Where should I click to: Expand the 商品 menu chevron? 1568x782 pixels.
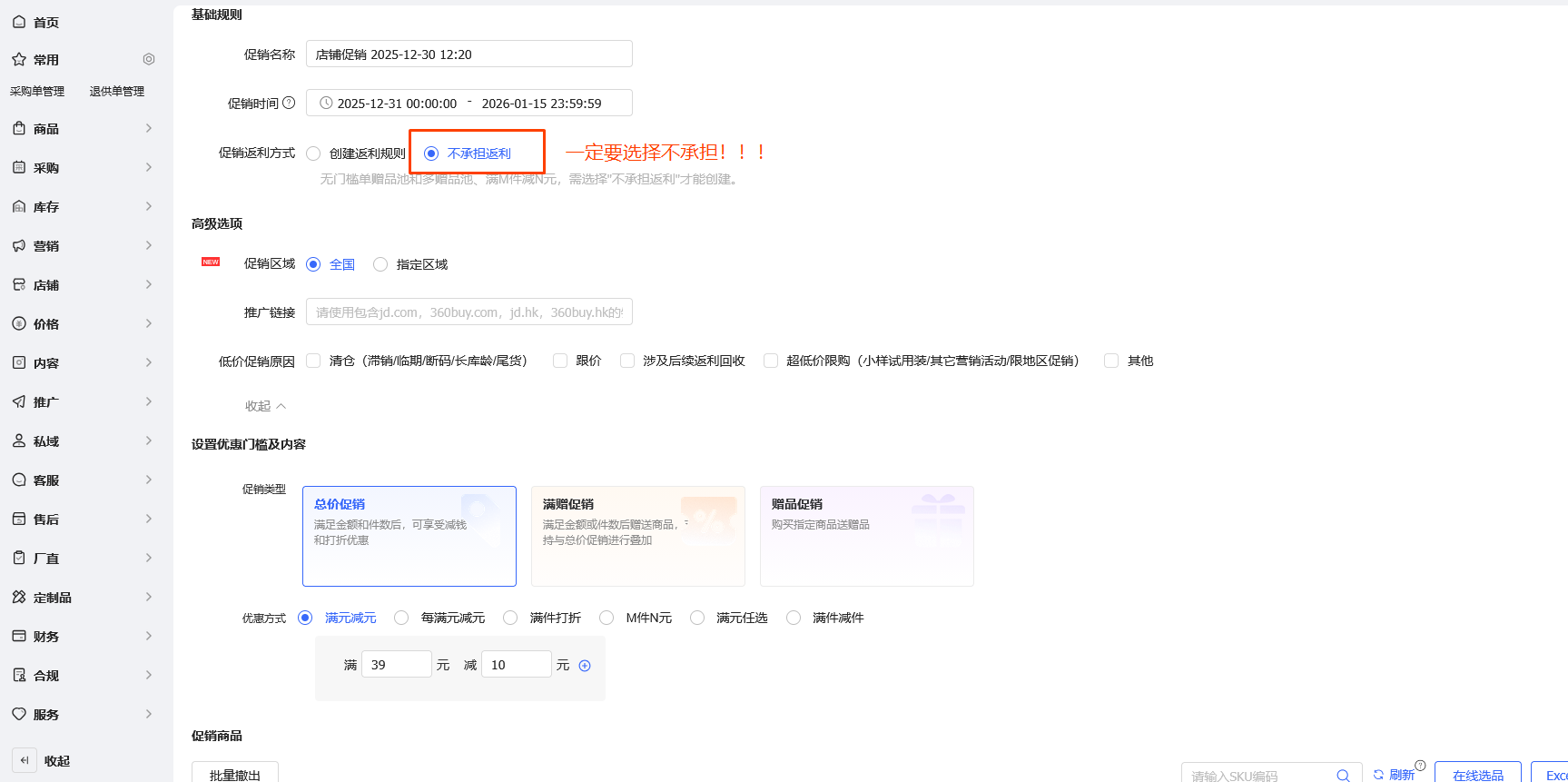(x=149, y=129)
